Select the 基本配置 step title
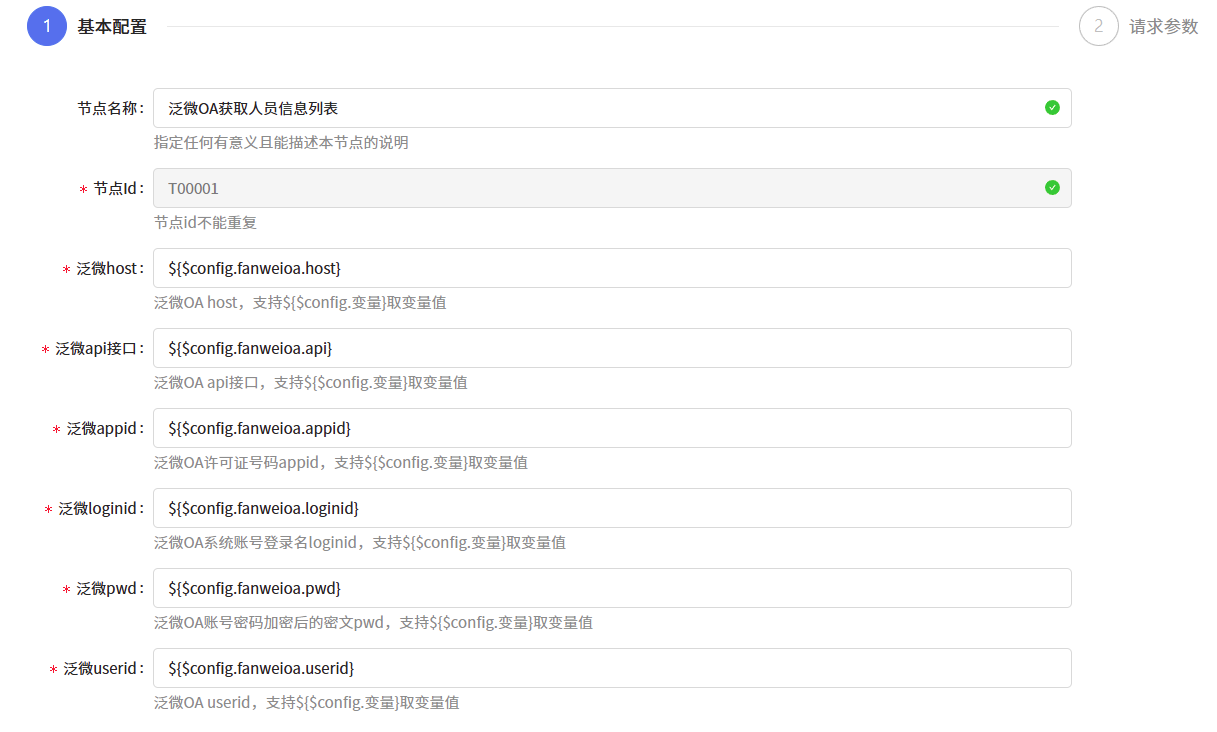The height and width of the screenshot is (732, 1217). (112, 27)
